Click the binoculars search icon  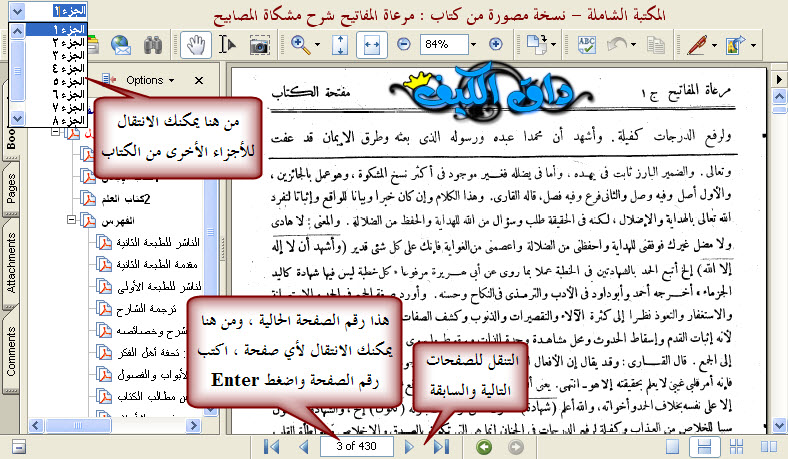tap(153, 45)
